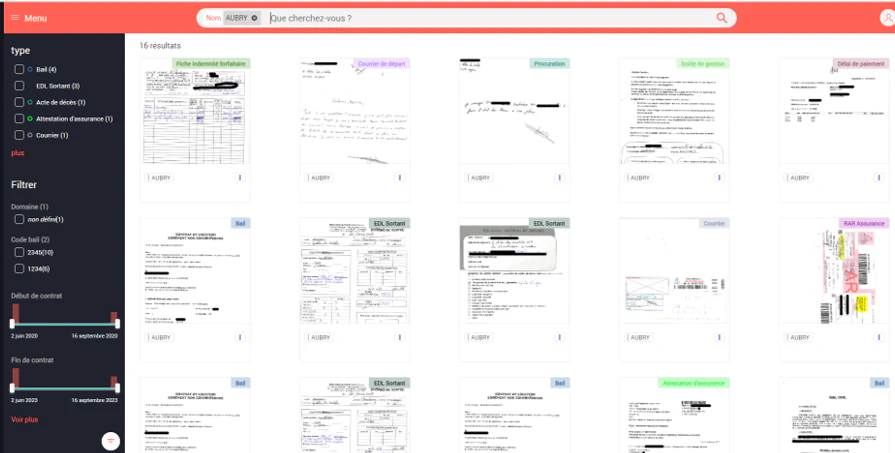Expand more types with plus link
This screenshot has height=453, width=895.
[18, 153]
